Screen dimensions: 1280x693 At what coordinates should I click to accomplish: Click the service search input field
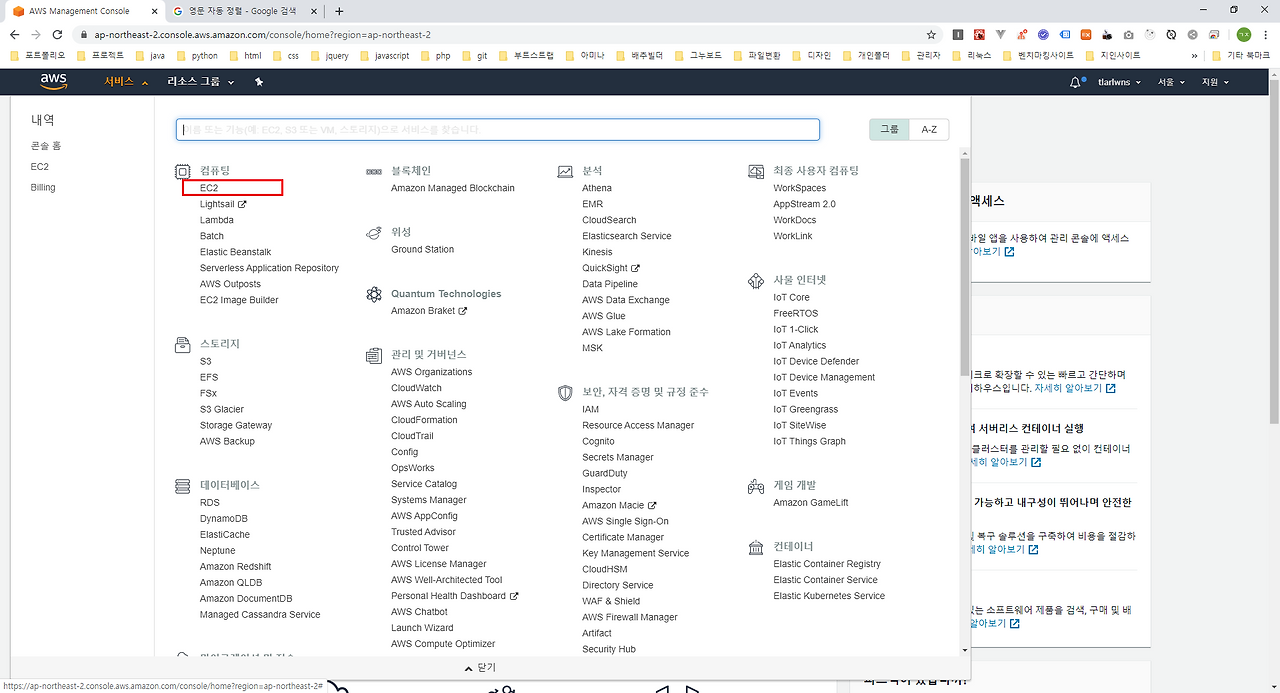(x=498, y=129)
